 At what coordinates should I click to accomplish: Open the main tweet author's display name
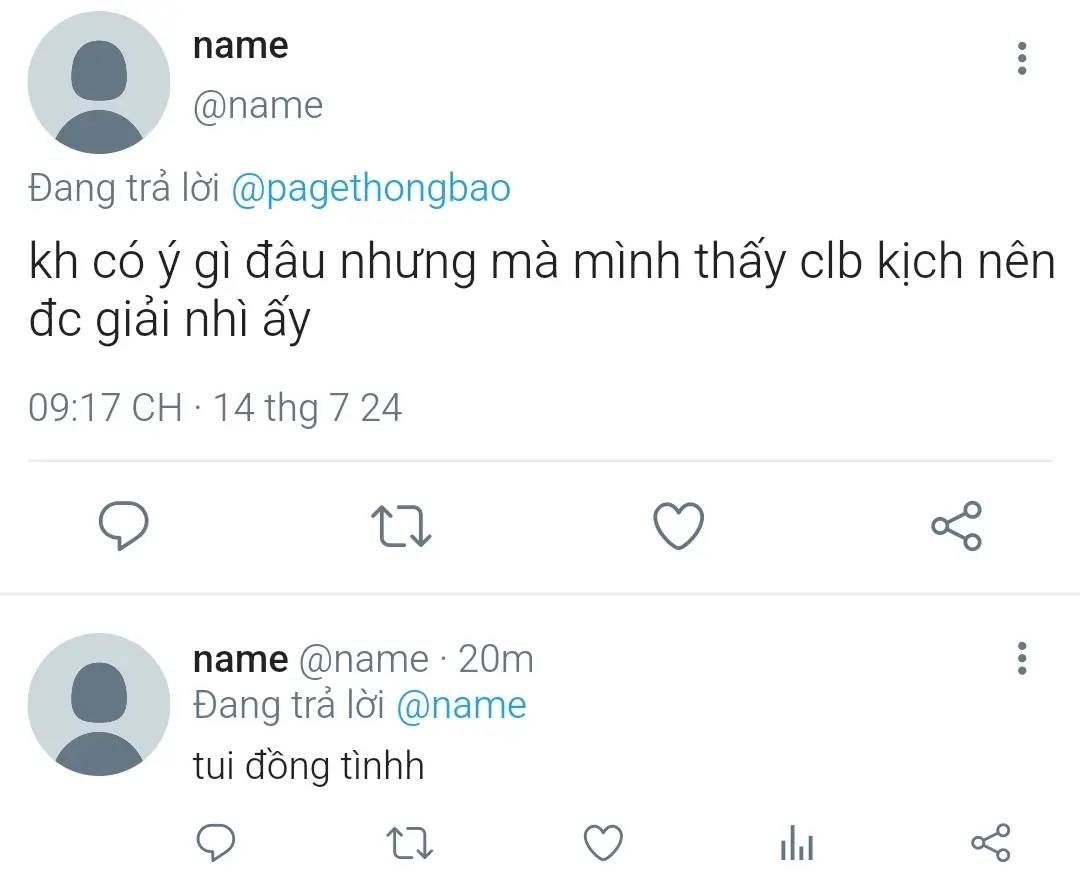click(x=240, y=45)
